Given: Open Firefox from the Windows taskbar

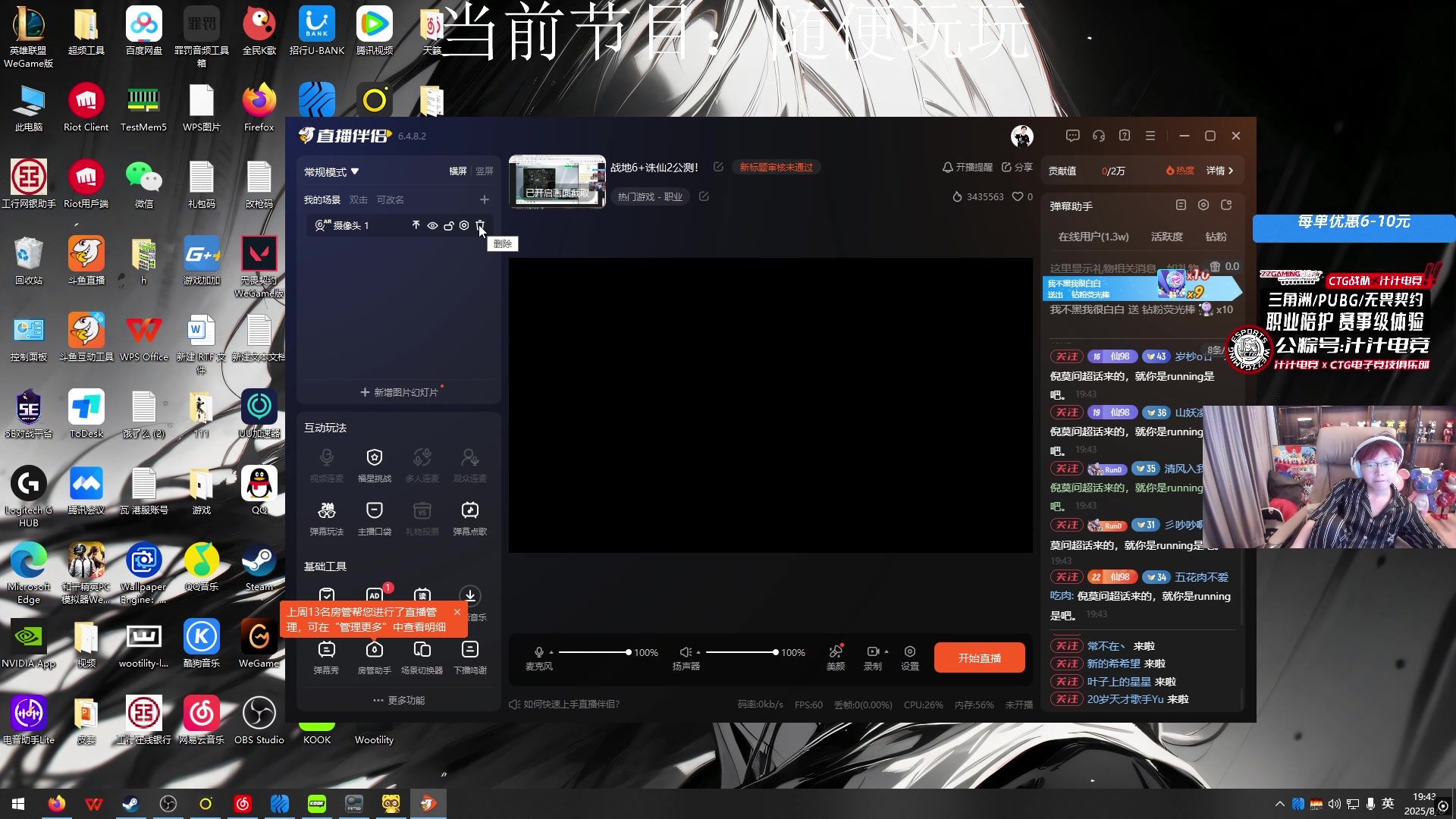Looking at the screenshot, I should click(56, 804).
